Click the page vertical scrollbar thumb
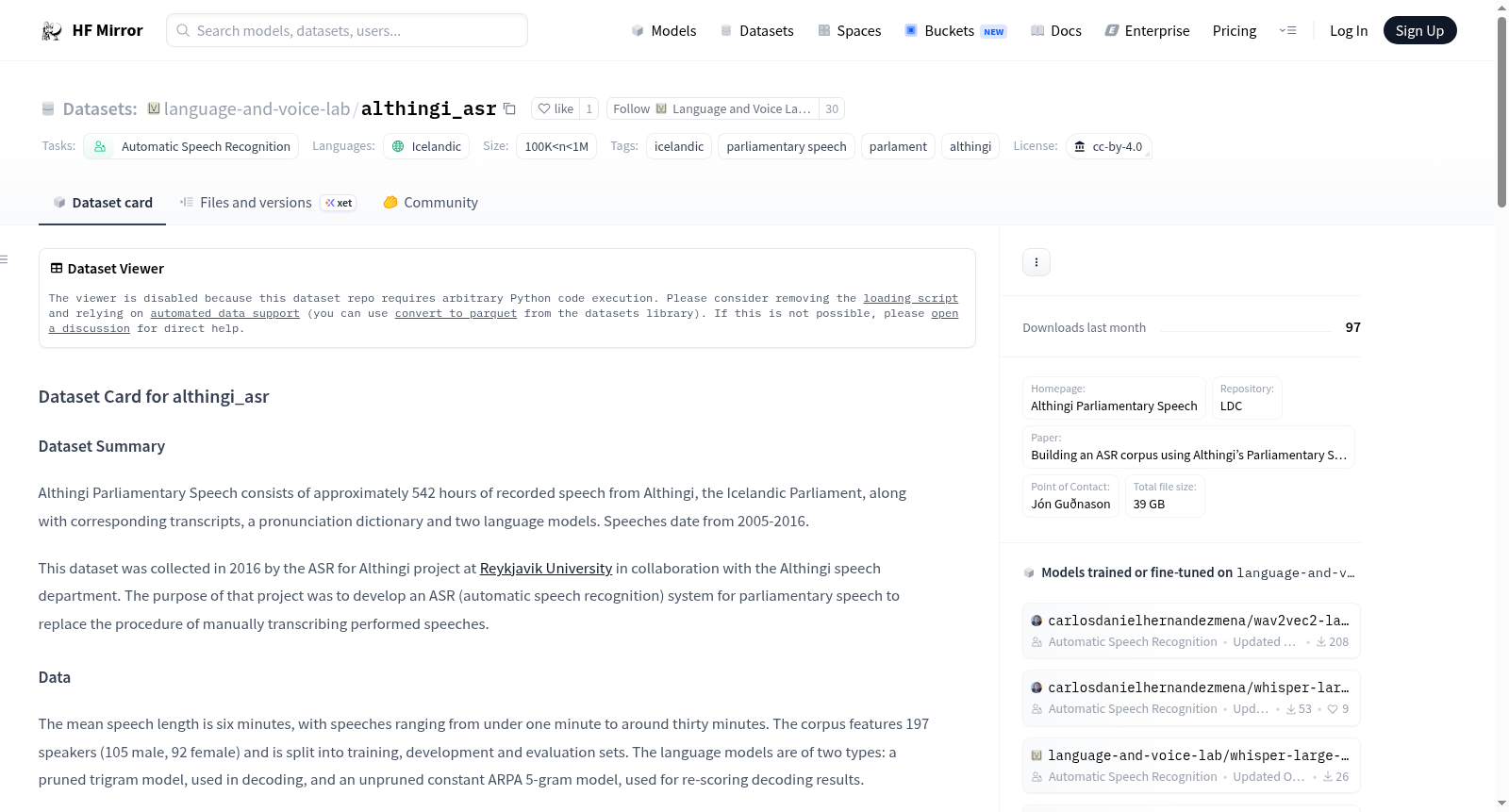The height and width of the screenshot is (812, 1509). (x=1501, y=112)
